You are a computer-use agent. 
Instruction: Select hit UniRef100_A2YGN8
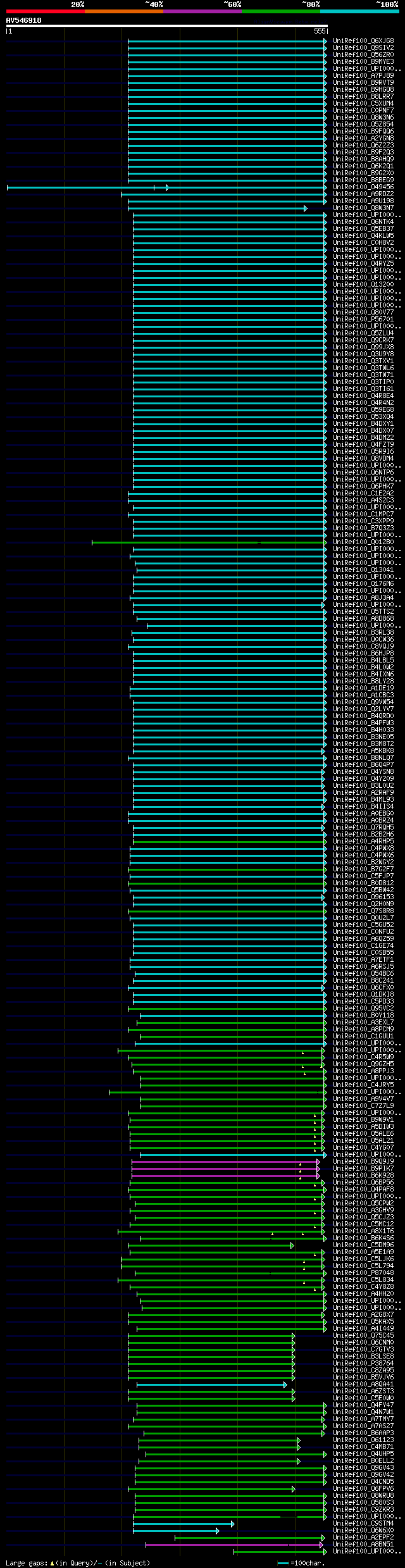pyautogui.click(x=363, y=138)
